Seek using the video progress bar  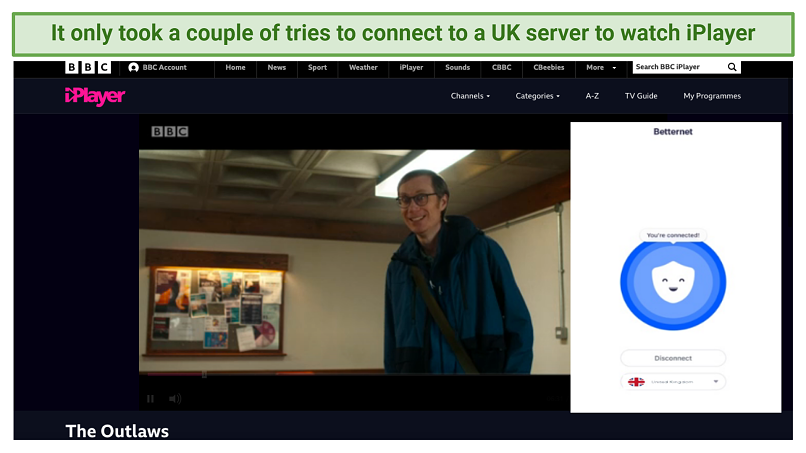click(x=354, y=375)
